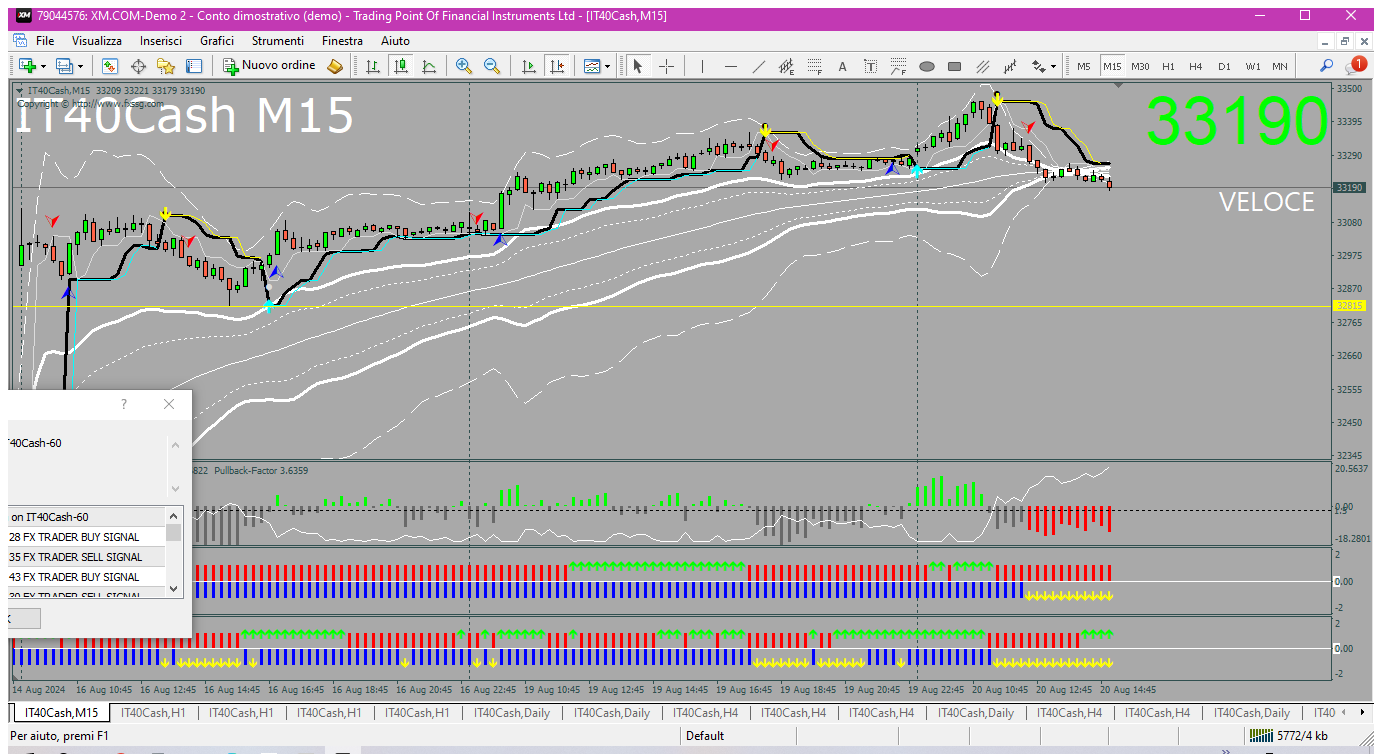
Task: Toggle the Terminal panel icon
Action: pyautogui.click(x=194, y=66)
